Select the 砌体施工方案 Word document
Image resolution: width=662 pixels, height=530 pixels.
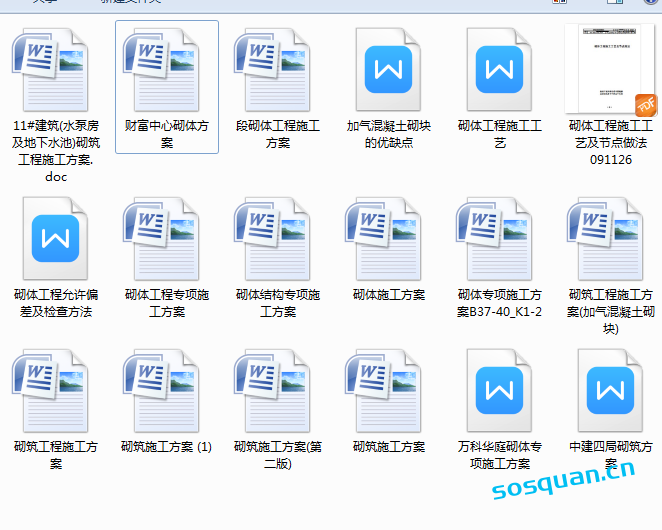388,239
